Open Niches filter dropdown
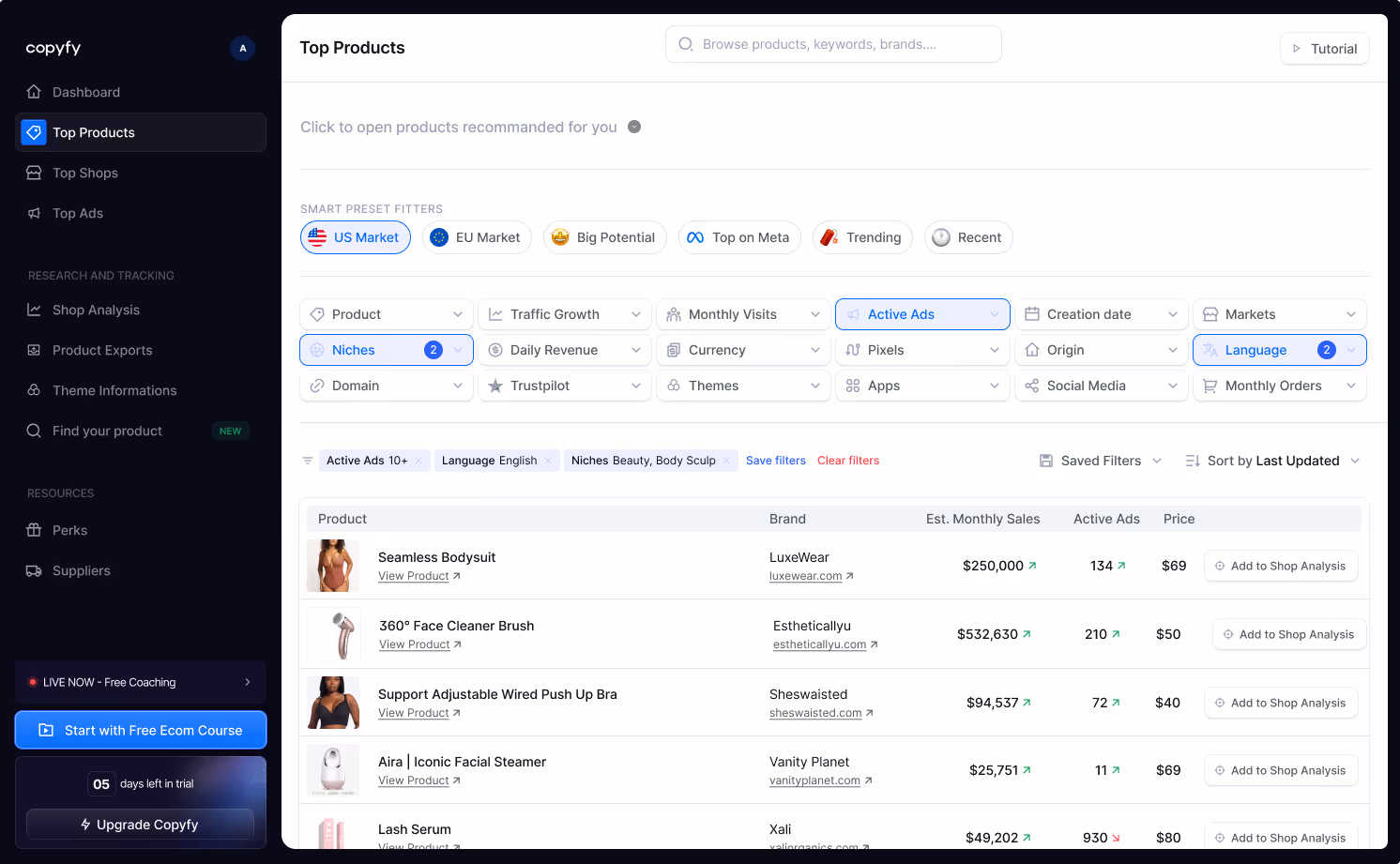Image resolution: width=1400 pixels, height=864 pixels. (387, 350)
